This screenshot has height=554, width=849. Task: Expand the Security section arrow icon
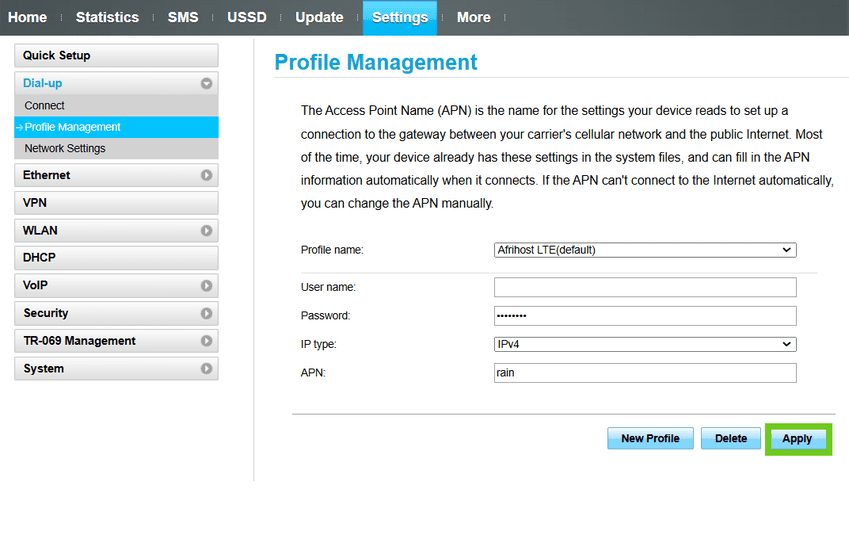coord(206,313)
